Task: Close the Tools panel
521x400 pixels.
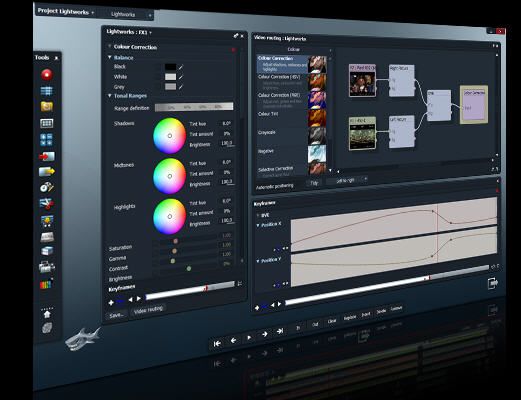Action: click(56, 58)
